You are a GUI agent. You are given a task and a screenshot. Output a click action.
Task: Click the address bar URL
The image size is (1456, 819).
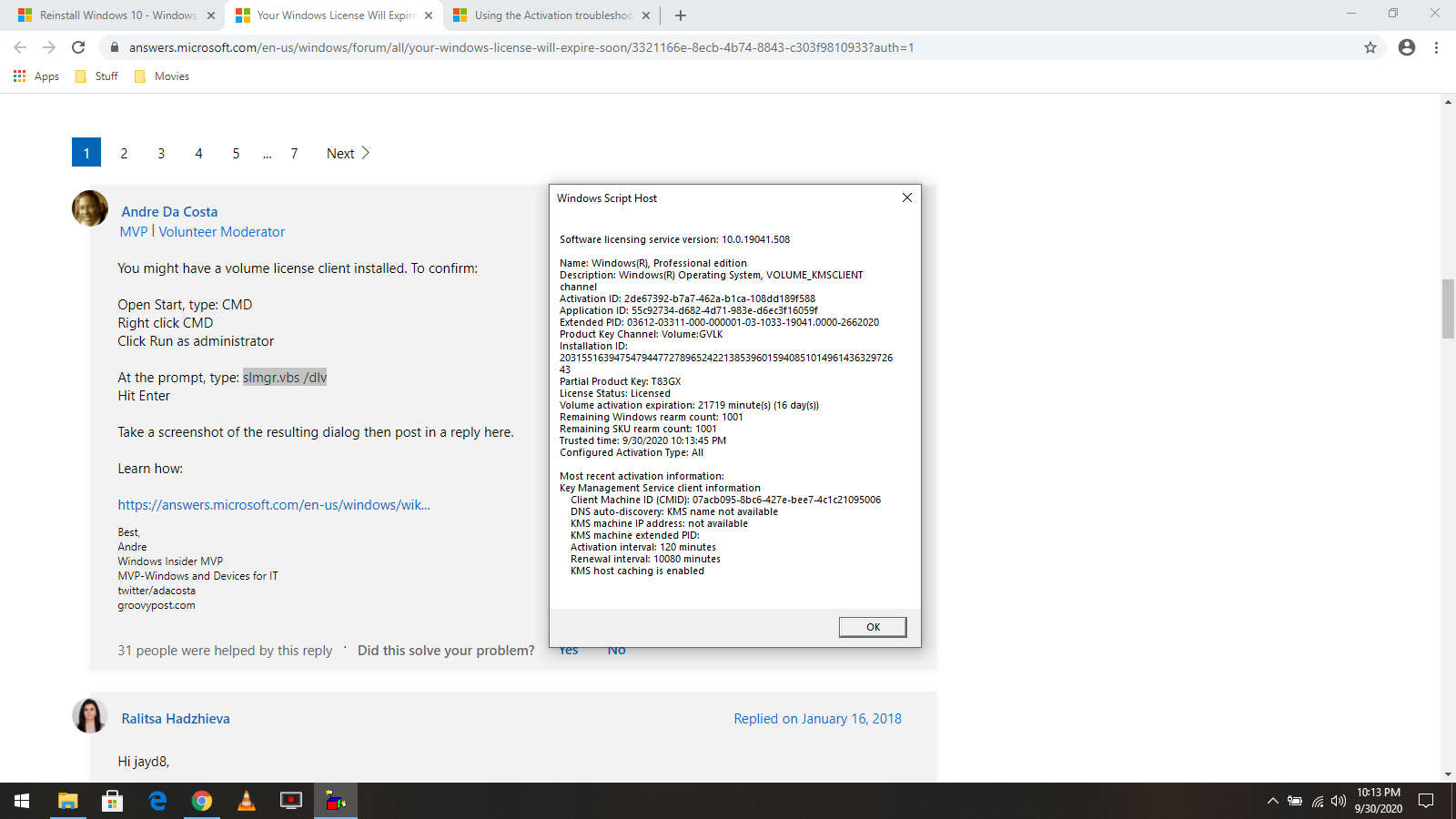point(521,47)
